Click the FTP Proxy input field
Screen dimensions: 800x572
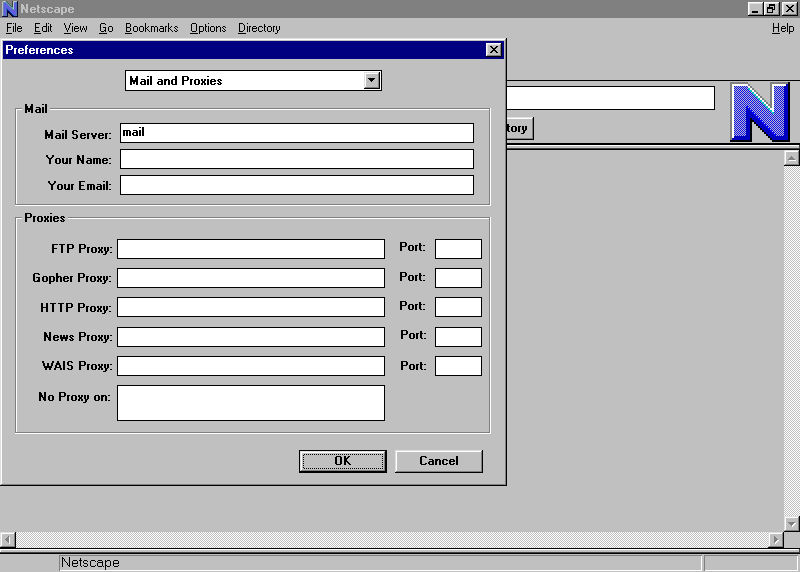coord(251,249)
